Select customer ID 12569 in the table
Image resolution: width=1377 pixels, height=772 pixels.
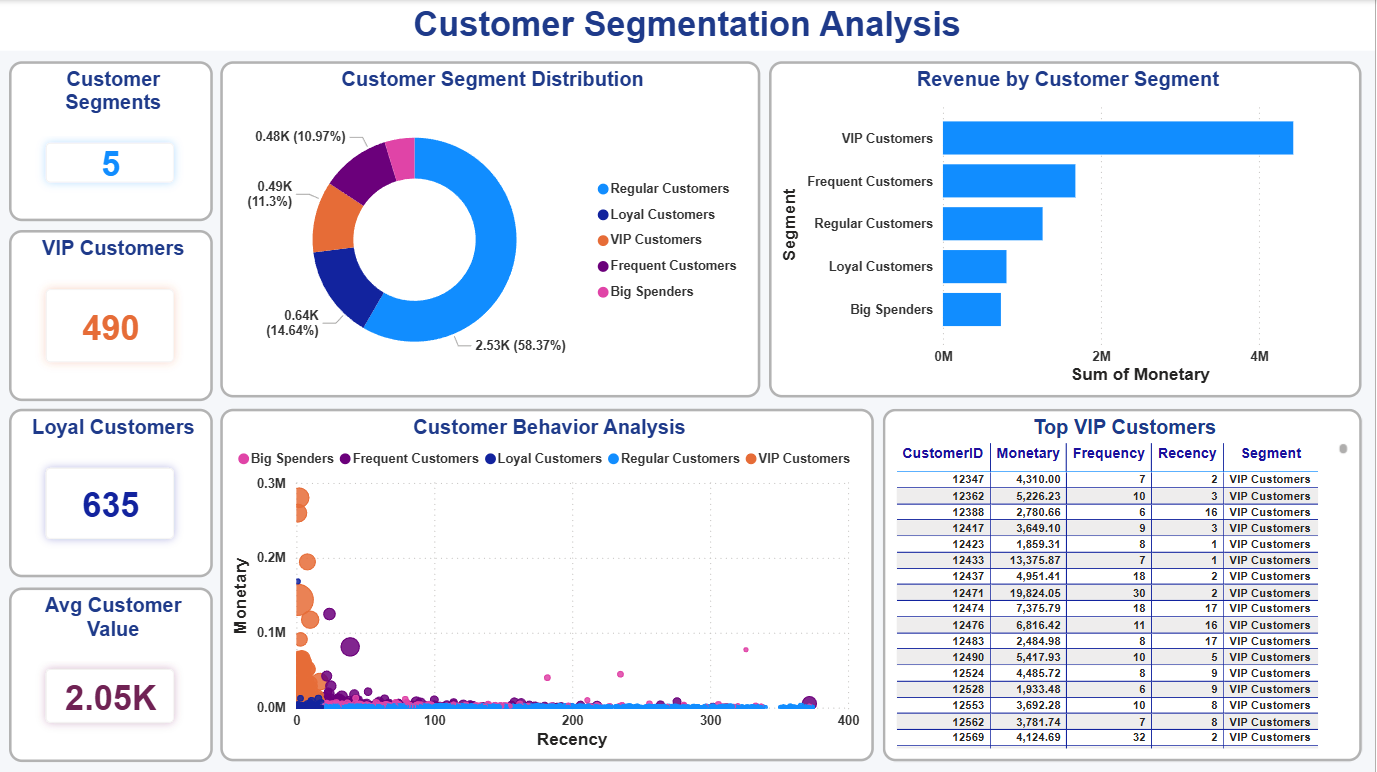pyautogui.click(x=968, y=738)
